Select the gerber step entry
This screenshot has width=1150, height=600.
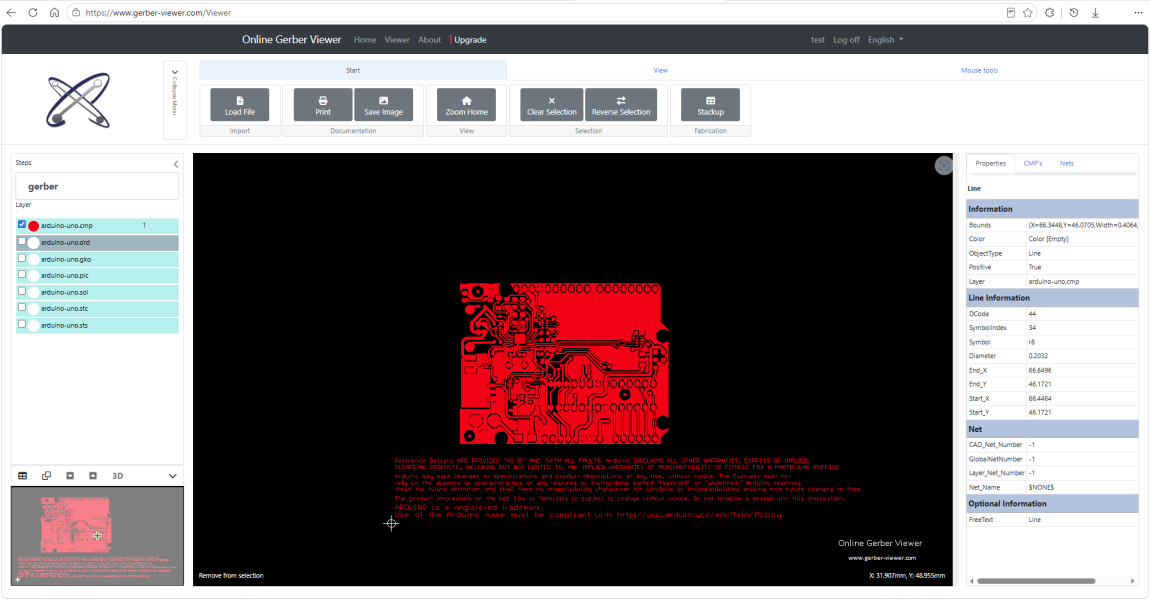97,186
